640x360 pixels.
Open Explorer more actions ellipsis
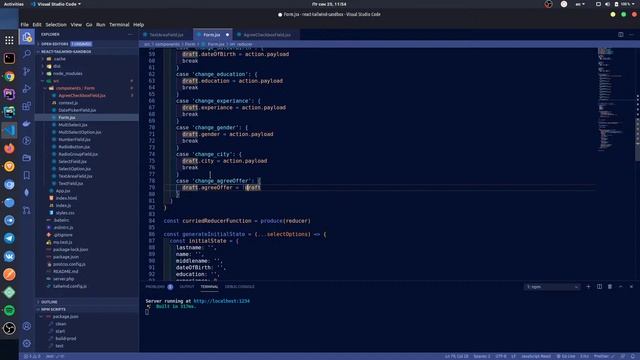point(131,35)
